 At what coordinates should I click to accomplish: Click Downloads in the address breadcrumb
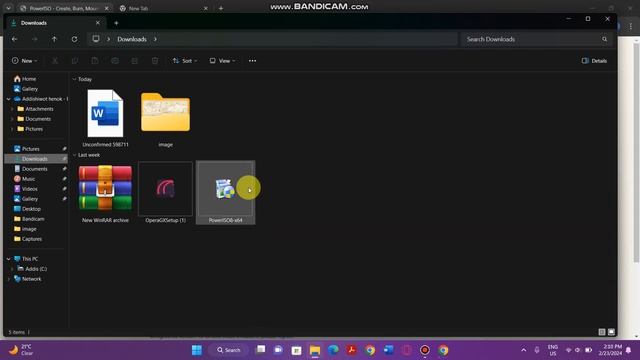pyautogui.click(x=132, y=39)
